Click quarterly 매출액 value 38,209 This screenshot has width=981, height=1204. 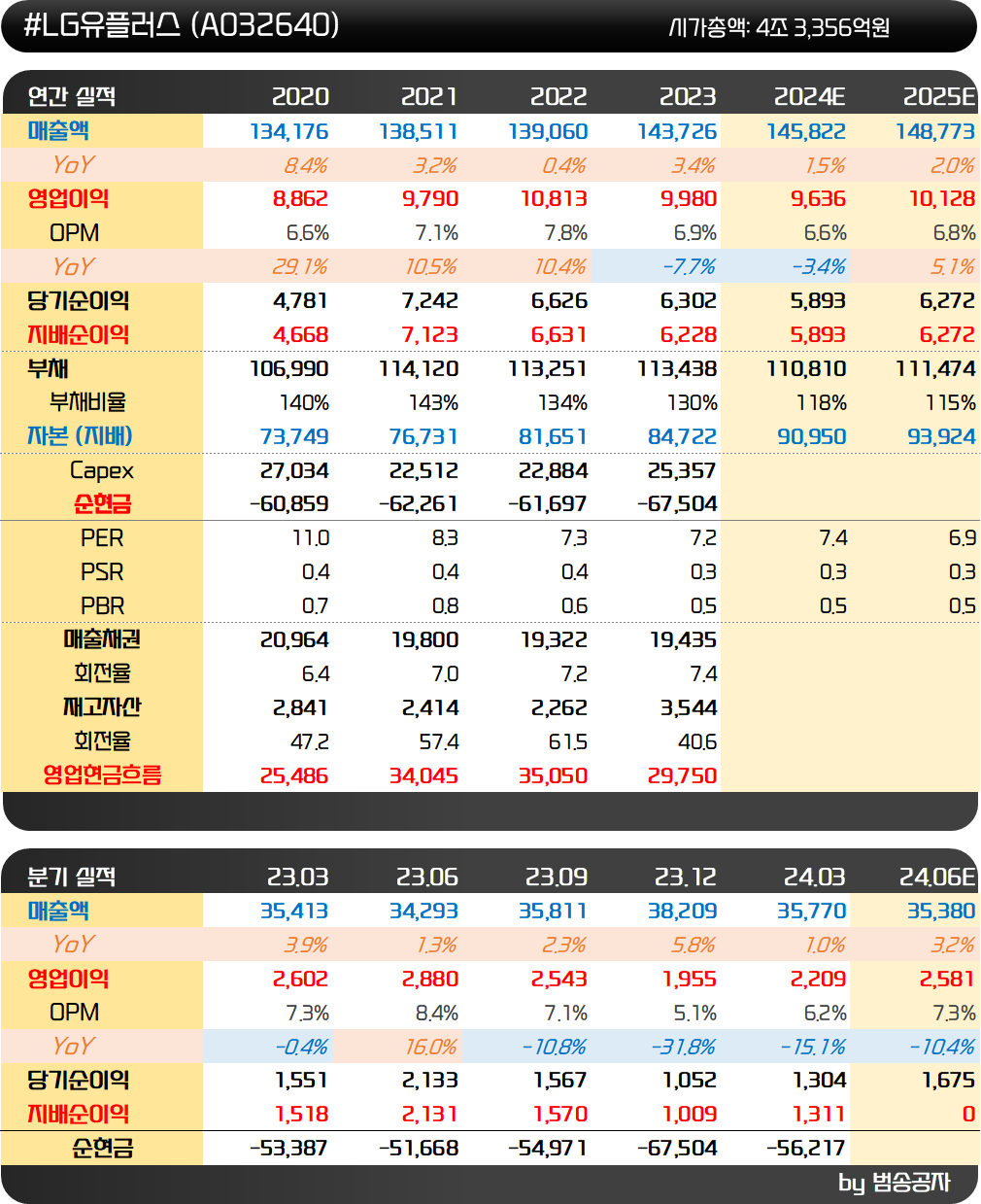(x=682, y=911)
